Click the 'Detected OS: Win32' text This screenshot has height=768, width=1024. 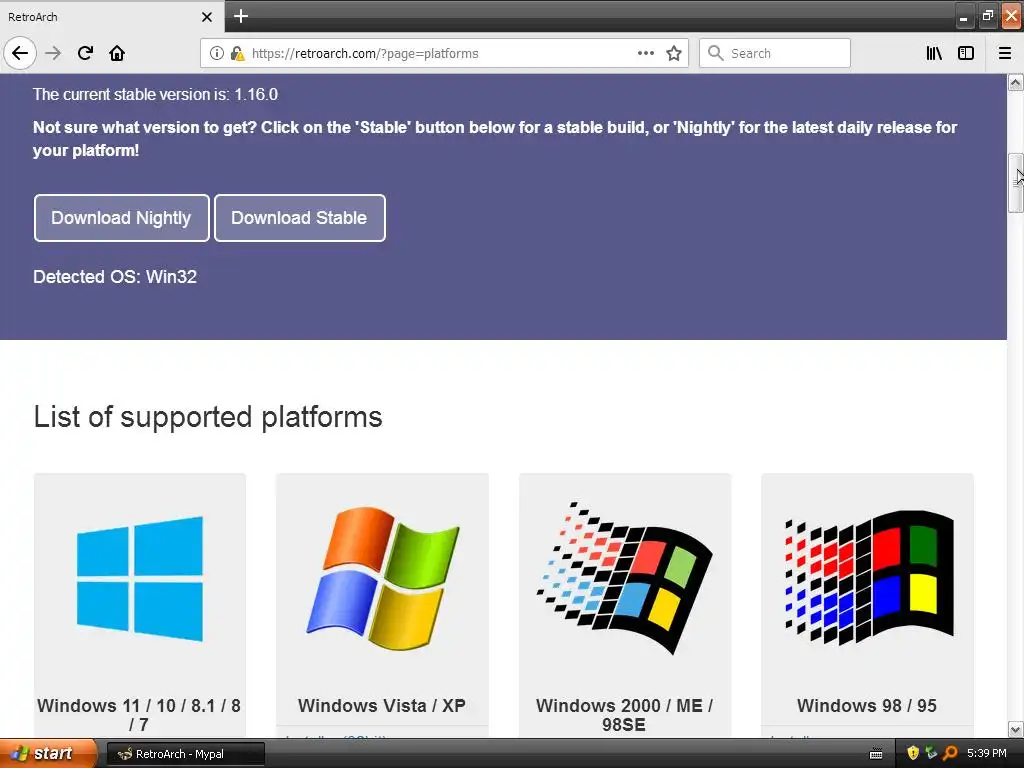115,277
